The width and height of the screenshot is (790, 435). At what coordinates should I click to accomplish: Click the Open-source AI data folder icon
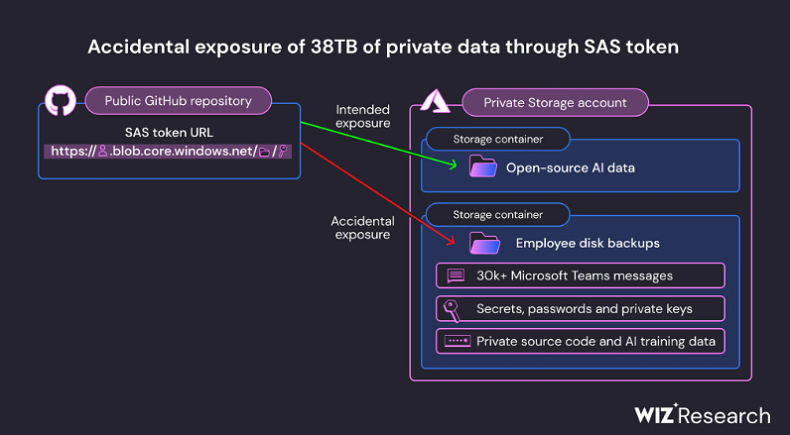click(483, 167)
